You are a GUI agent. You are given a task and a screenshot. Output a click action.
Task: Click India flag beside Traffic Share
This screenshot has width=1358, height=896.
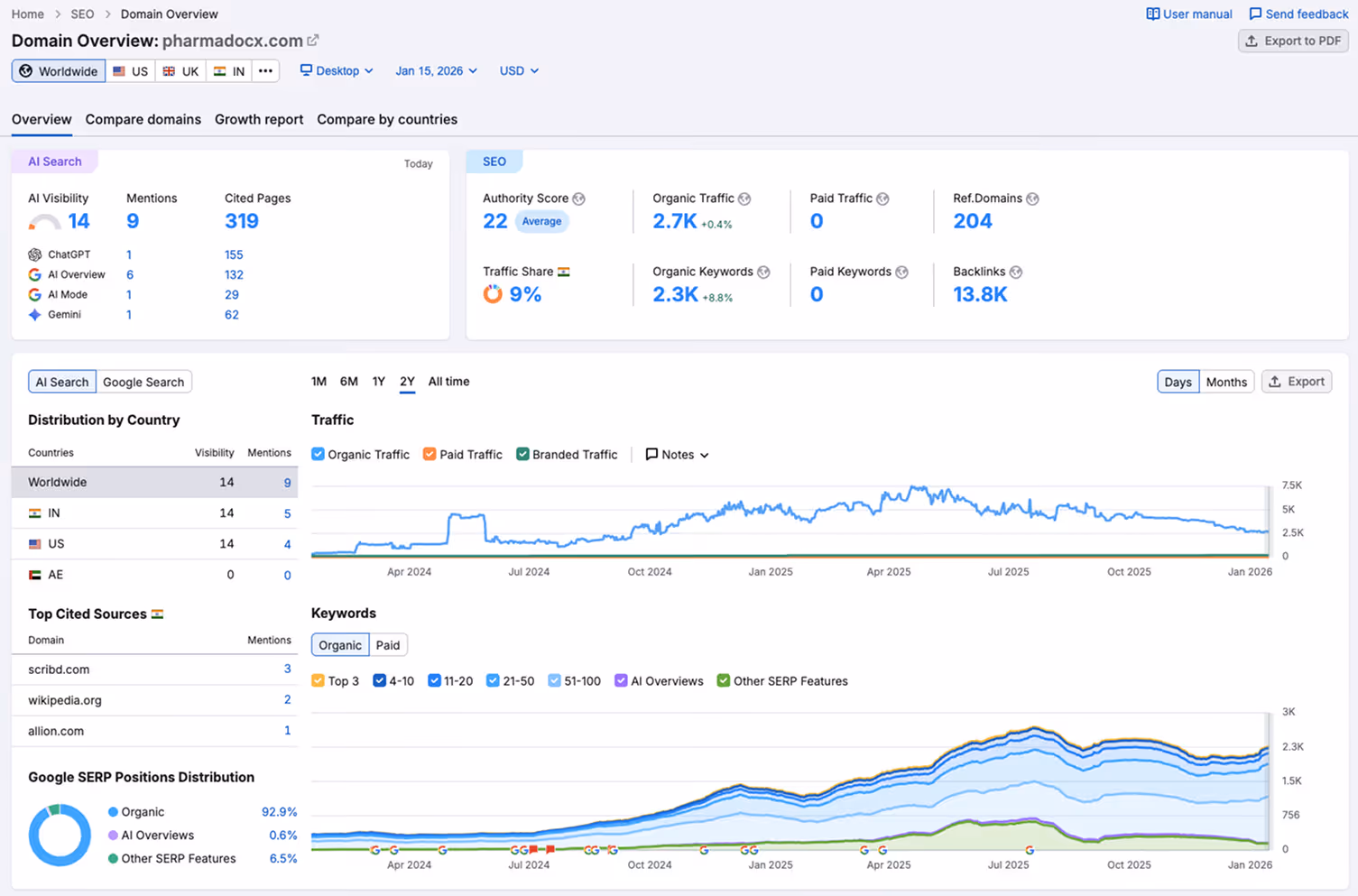pyautogui.click(x=564, y=272)
